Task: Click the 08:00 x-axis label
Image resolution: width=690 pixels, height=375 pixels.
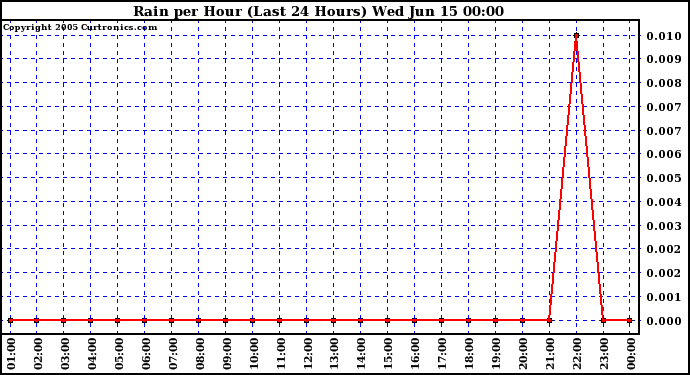Action: pos(199,354)
